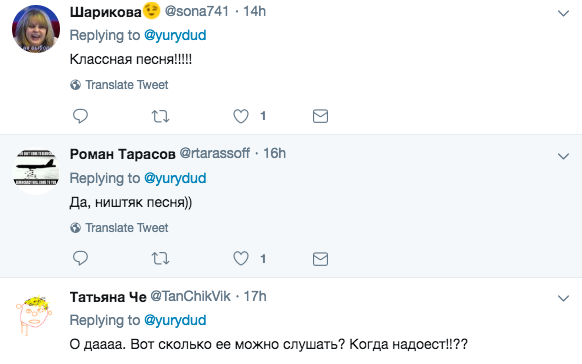This screenshot has height=364, width=582.
Task: View Роман Тарасов's airplane avatar
Action: tap(36, 171)
